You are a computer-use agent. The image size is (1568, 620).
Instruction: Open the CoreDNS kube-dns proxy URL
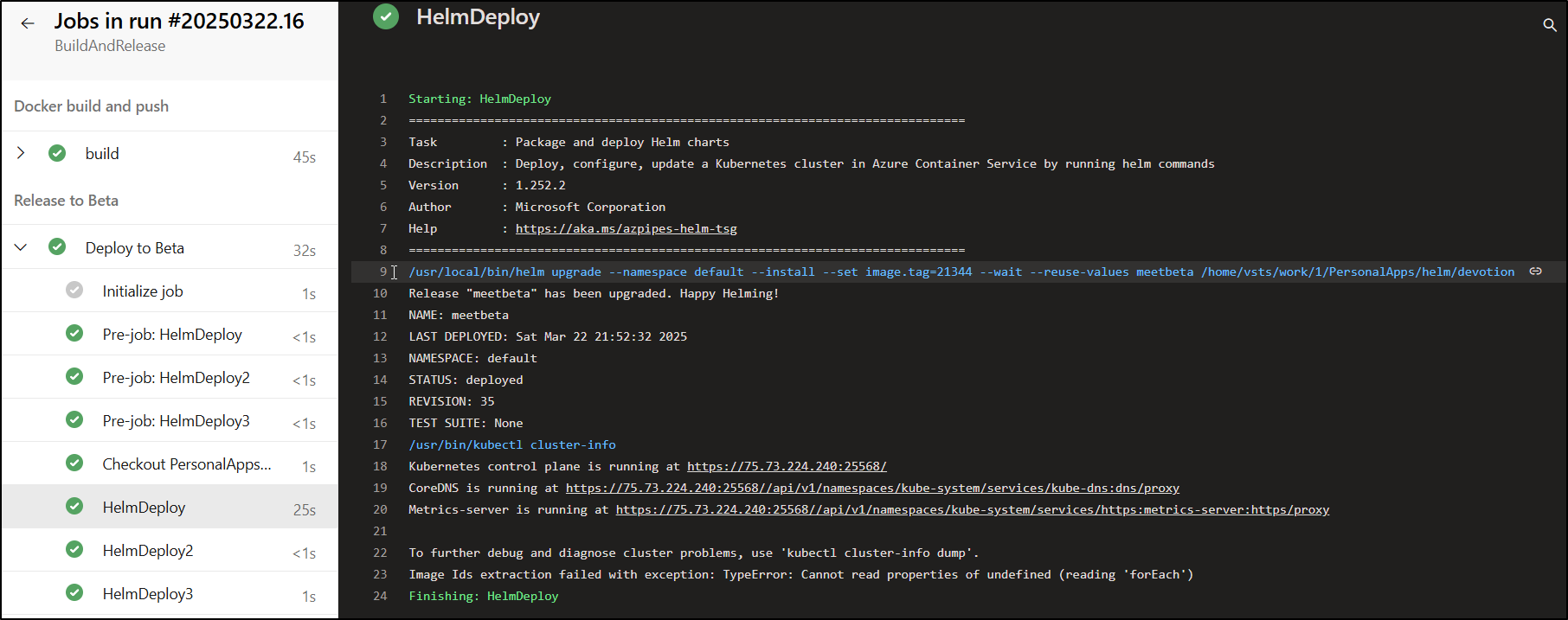(x=872, y=488)
